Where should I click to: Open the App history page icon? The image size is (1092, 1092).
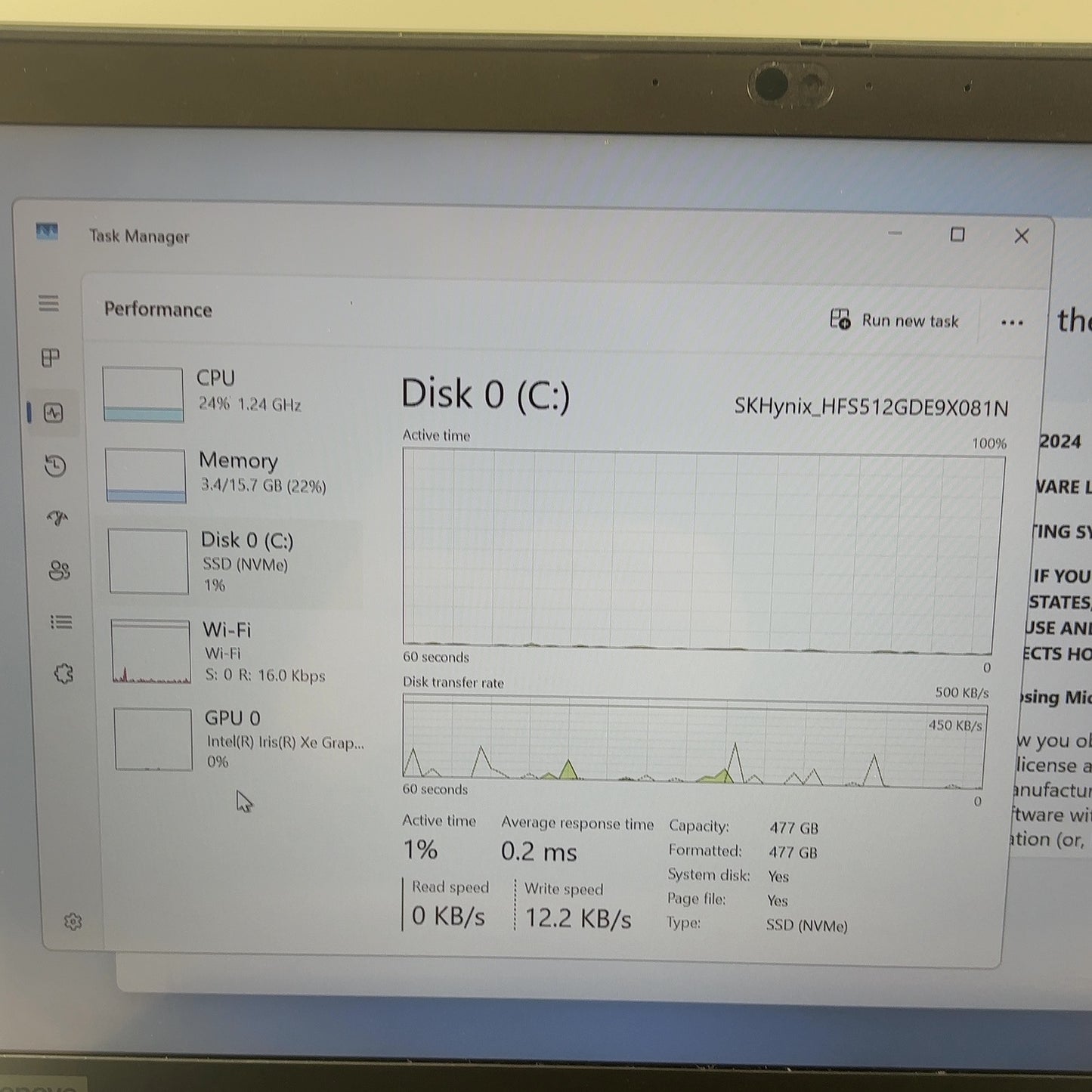[54, 466]
